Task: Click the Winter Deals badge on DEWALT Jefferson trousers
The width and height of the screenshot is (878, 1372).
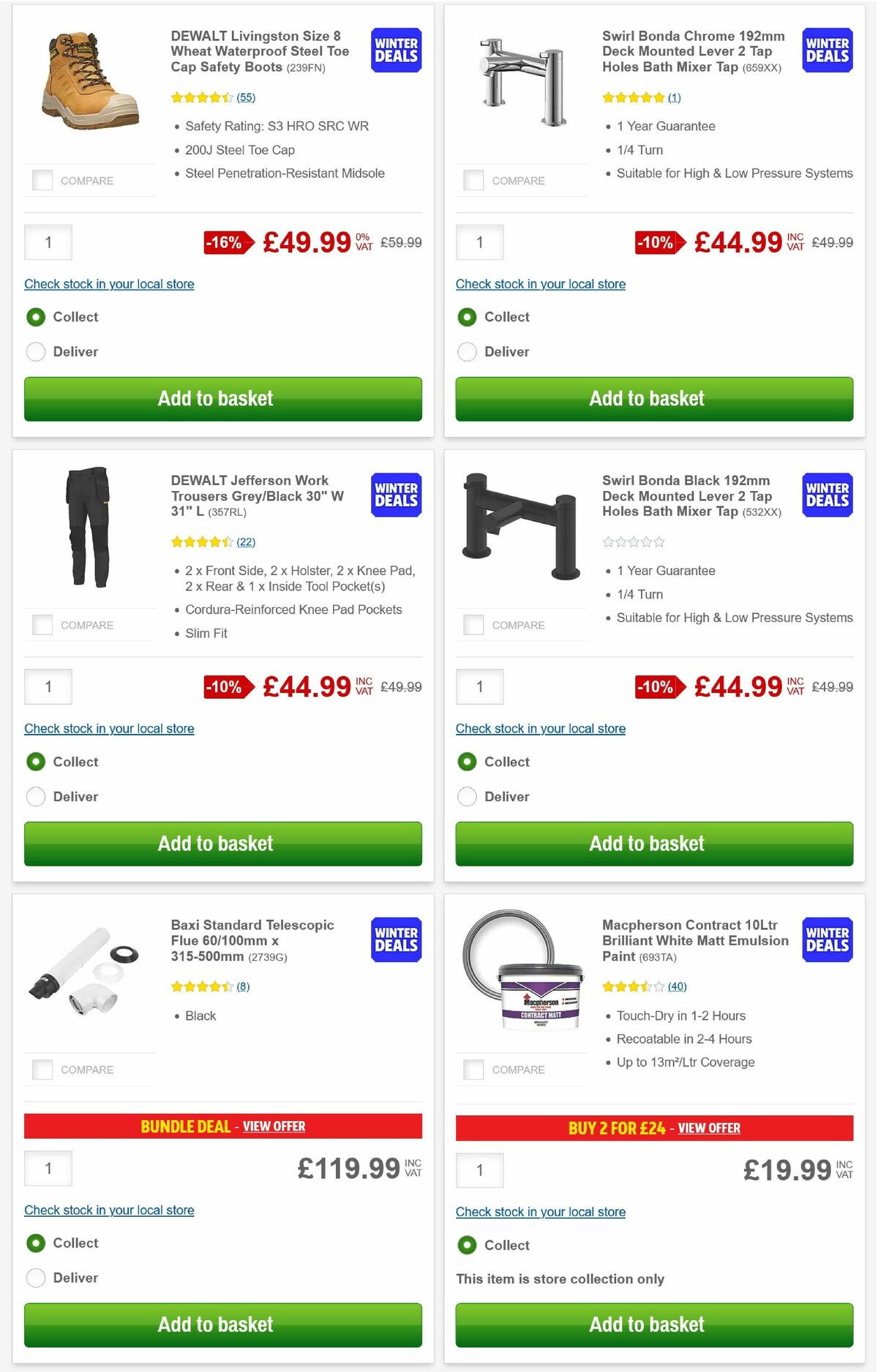Action: (395, 495)
